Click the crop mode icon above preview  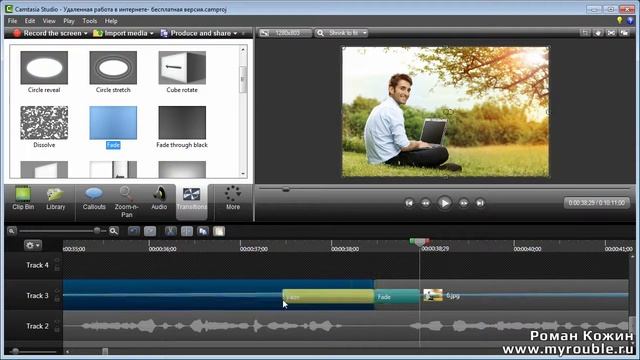[x=585, y=33]
